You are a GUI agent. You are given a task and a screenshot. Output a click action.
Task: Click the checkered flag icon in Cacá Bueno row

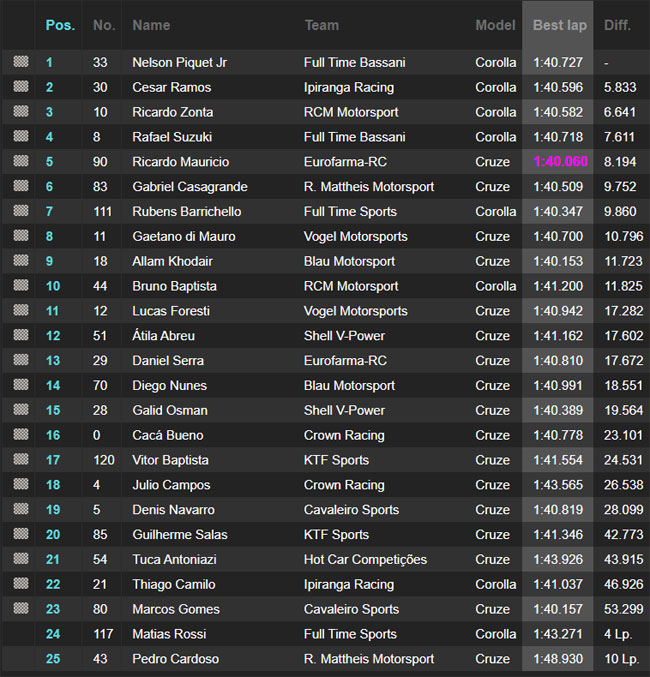[x=21, y=434]
